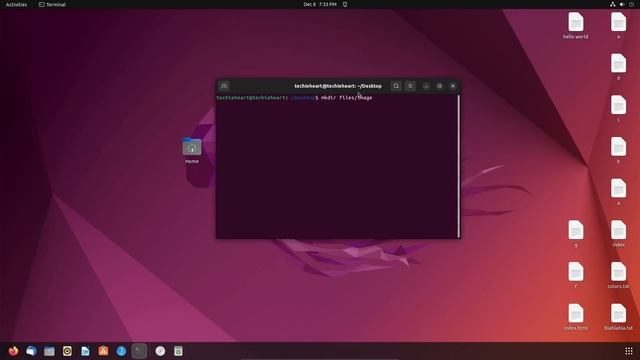
Task: Open the Terminal app menu in top bar
Action: [x=52, y=4]
